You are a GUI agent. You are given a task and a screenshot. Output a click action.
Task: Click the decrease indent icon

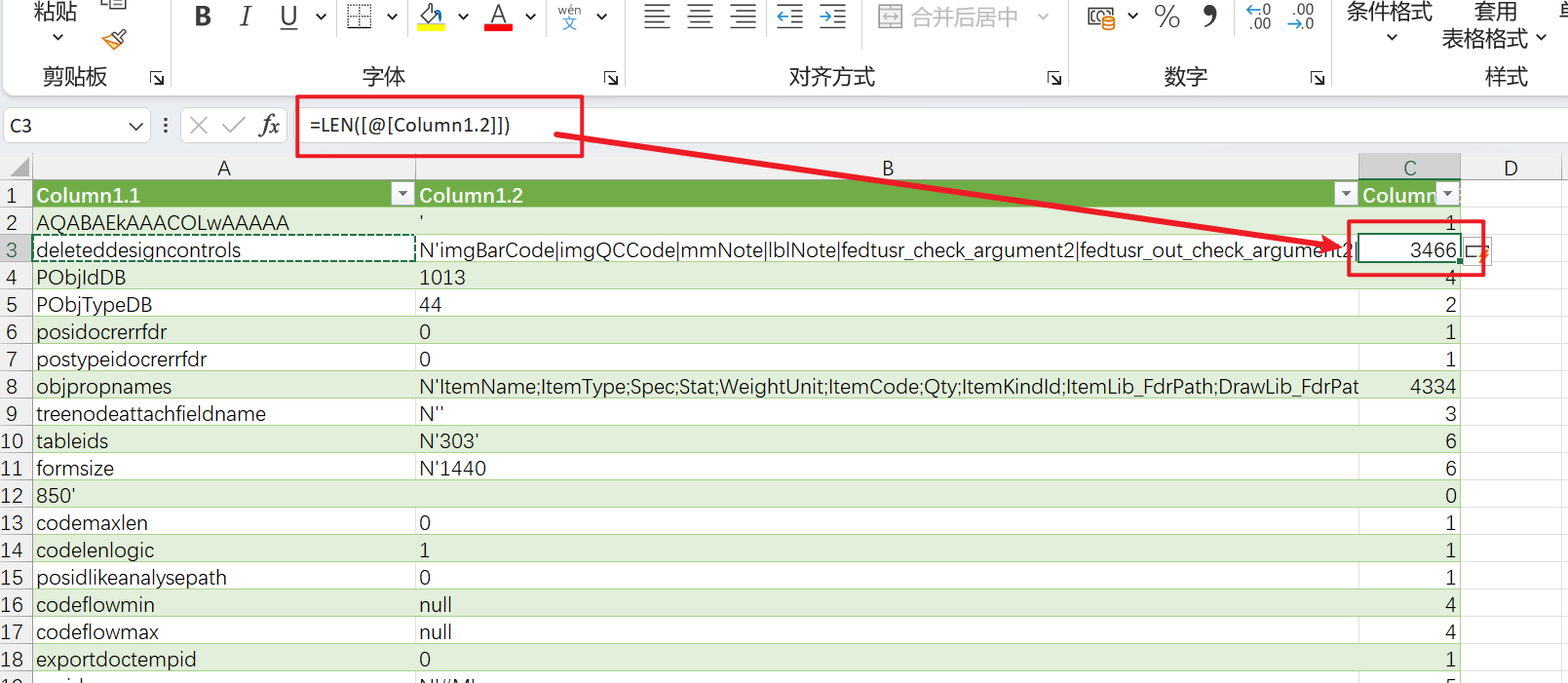[x=789, y=17]
